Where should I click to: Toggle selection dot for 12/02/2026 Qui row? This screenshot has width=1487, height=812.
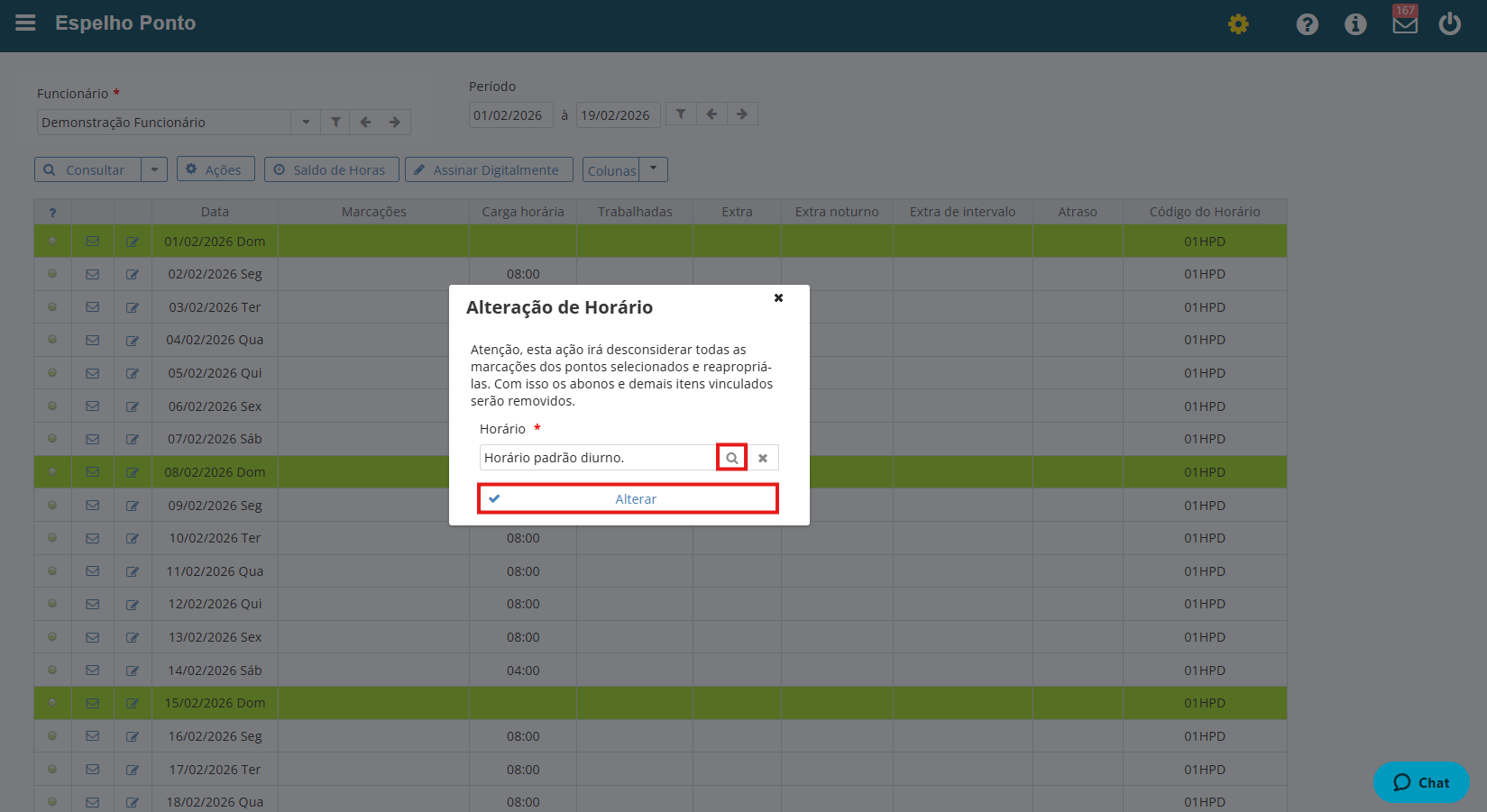52,603
